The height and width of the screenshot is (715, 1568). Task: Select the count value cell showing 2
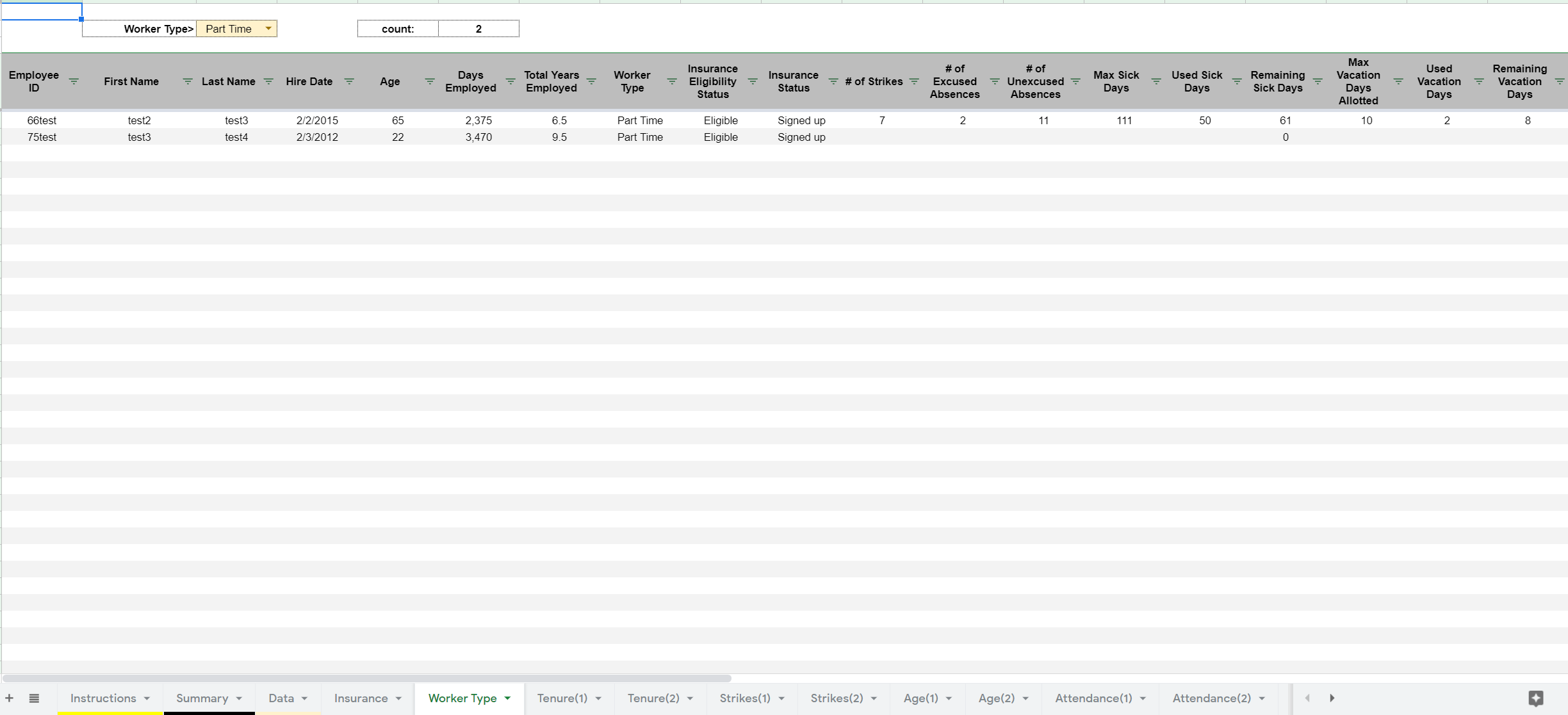point(478,29)
